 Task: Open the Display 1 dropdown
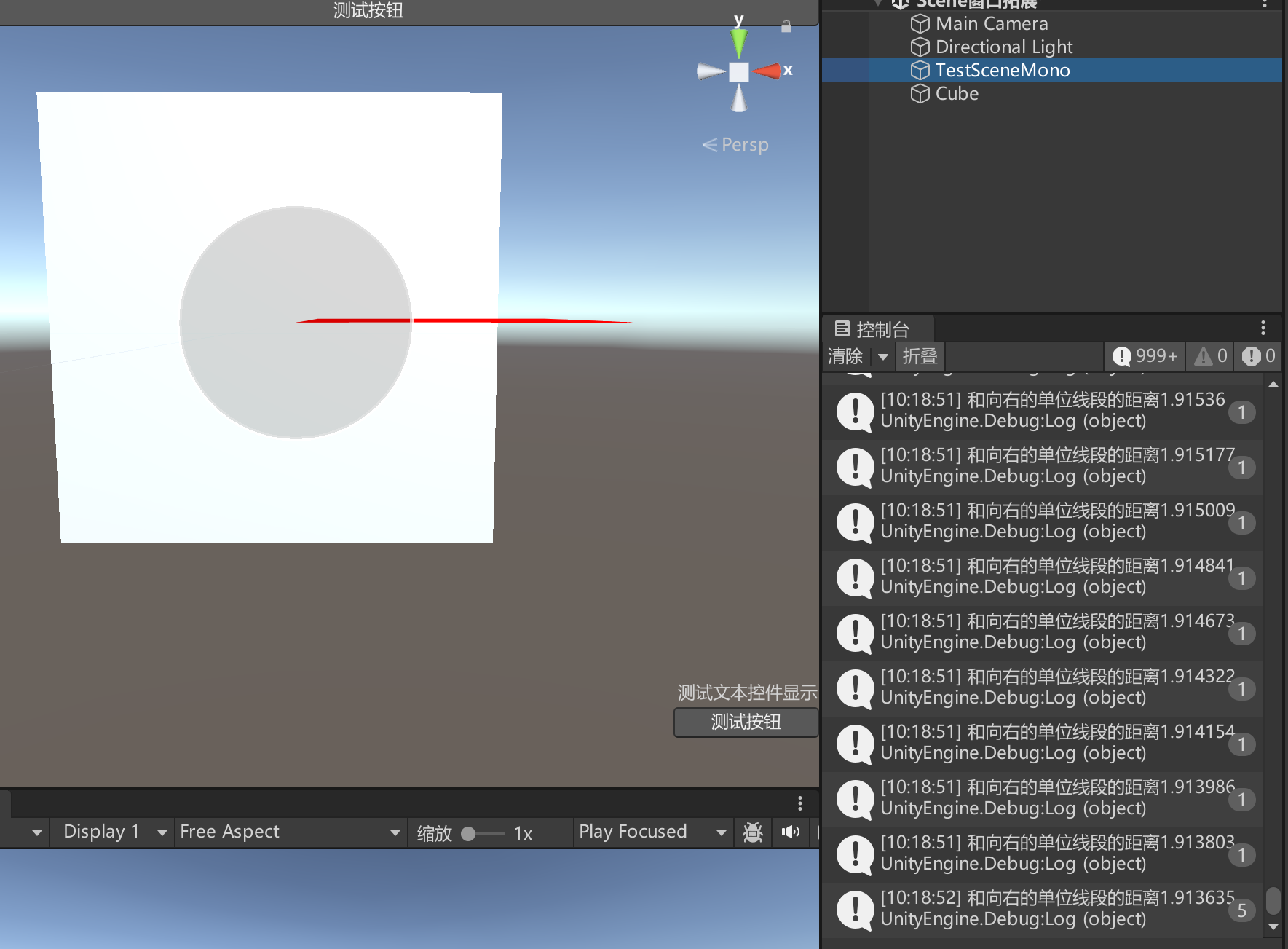113,832
